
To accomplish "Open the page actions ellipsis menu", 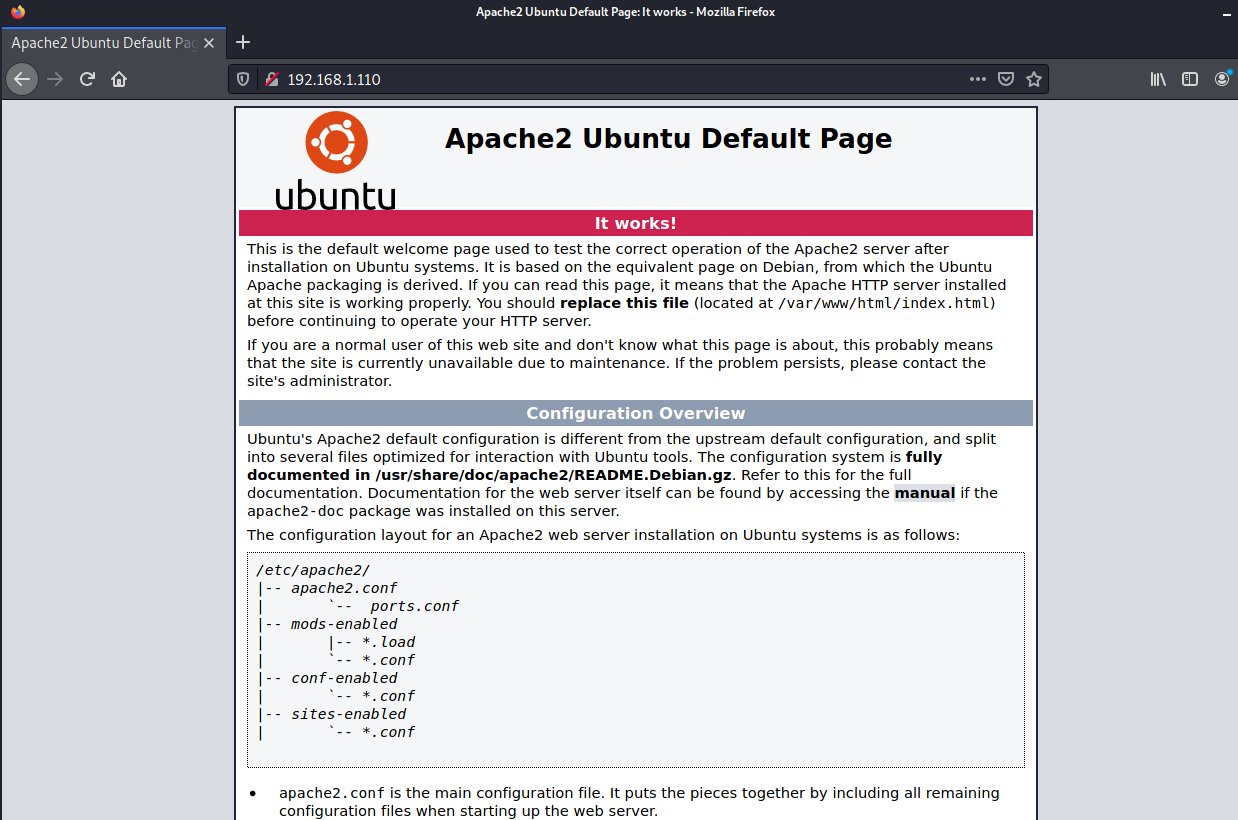I will click(x=977, y=79).
